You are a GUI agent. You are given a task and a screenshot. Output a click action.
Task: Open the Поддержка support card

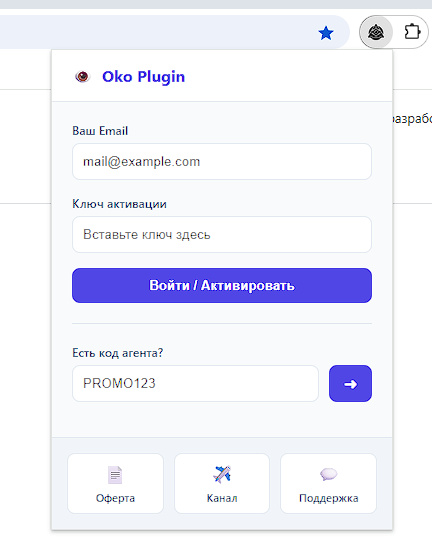(328, 483)
